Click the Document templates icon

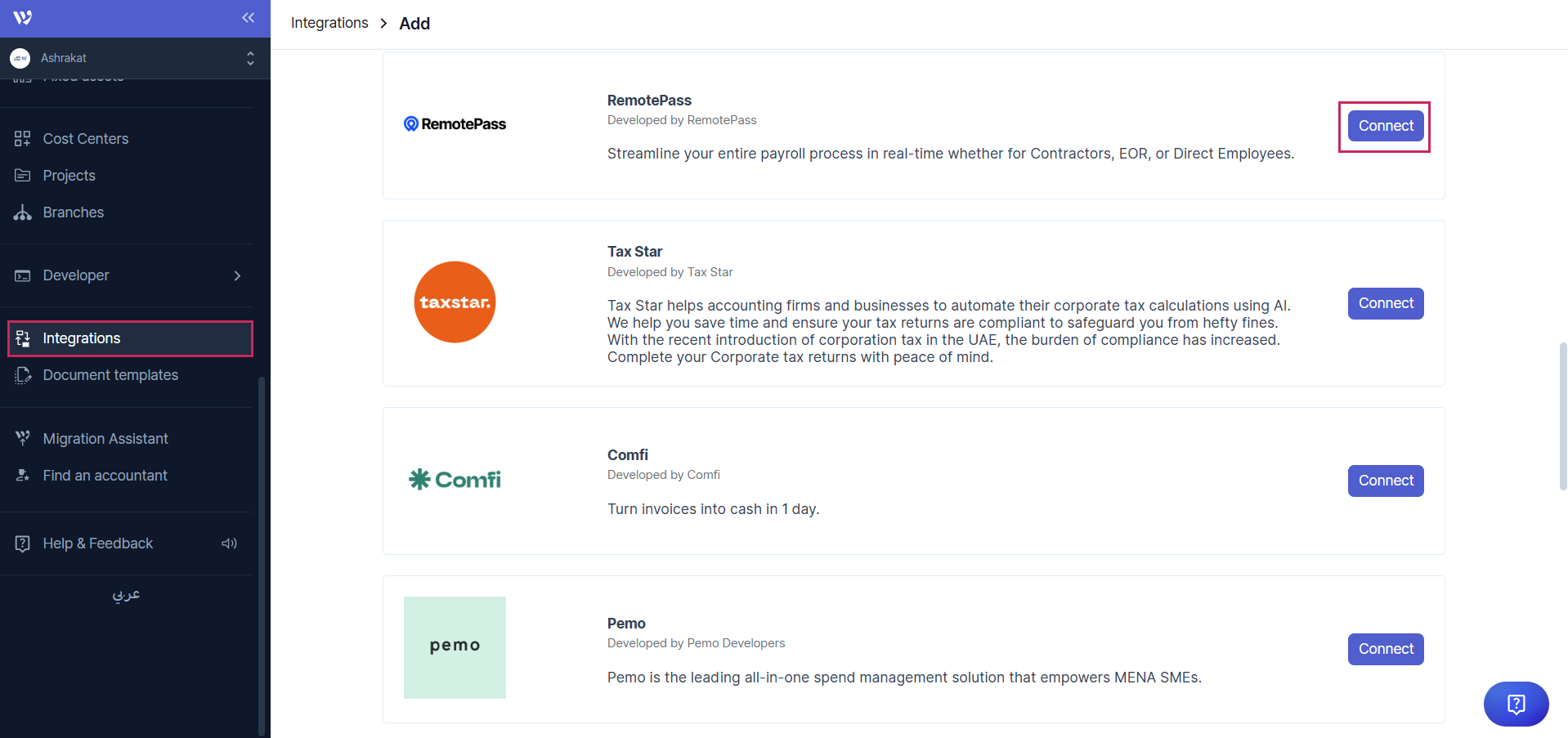[23, 375]
